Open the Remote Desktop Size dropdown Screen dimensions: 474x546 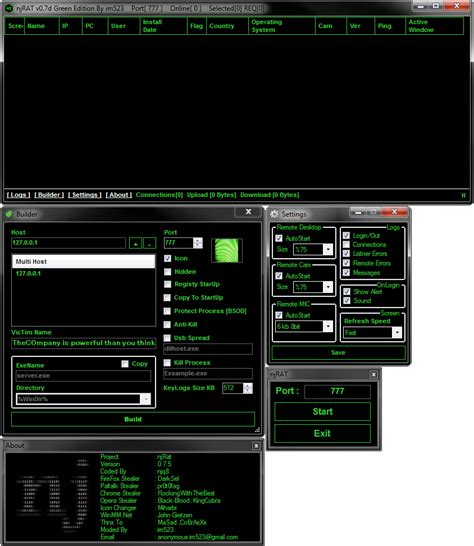coord(328,249)
